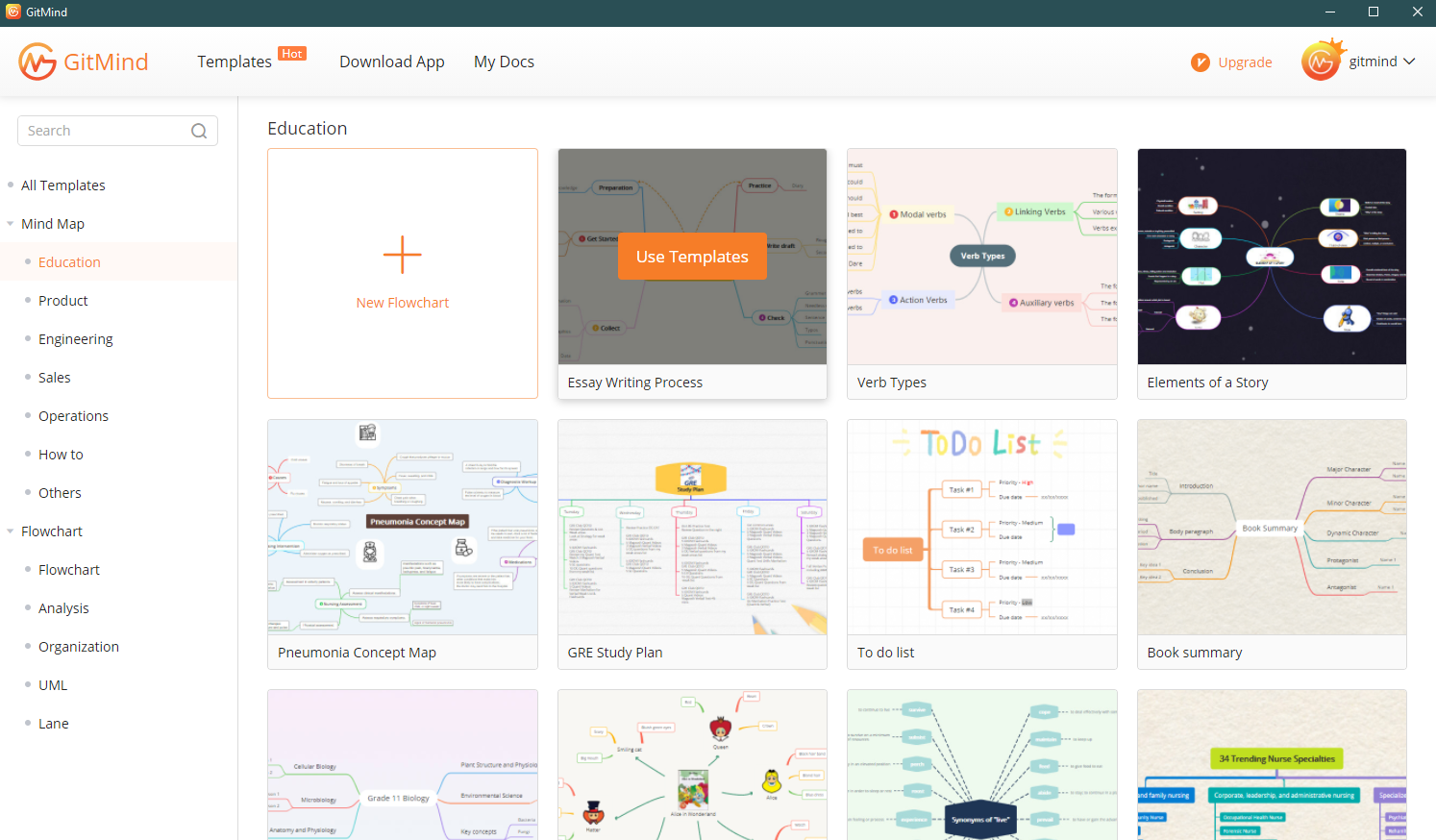The width and height of the screenshot is (1436, 840).
Task: Click the GitMind app icon in title bar
Action: pyautogui.click(x=12, y=12)
